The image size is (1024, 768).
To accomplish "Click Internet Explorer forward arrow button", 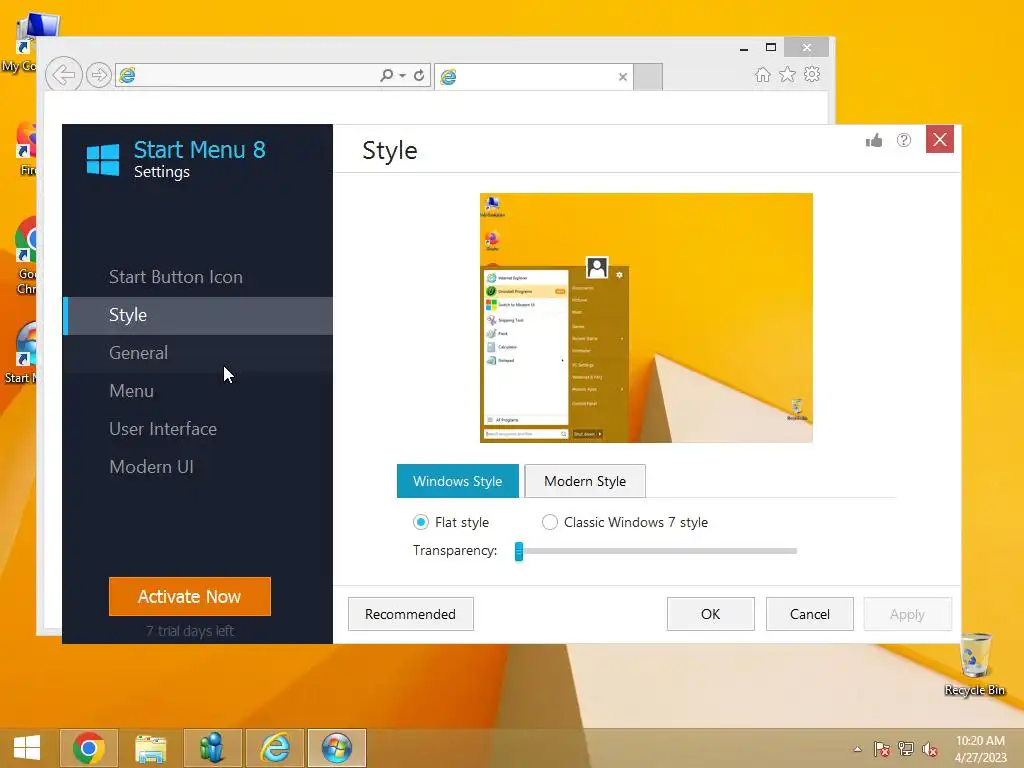I will [x=99, y=75].
